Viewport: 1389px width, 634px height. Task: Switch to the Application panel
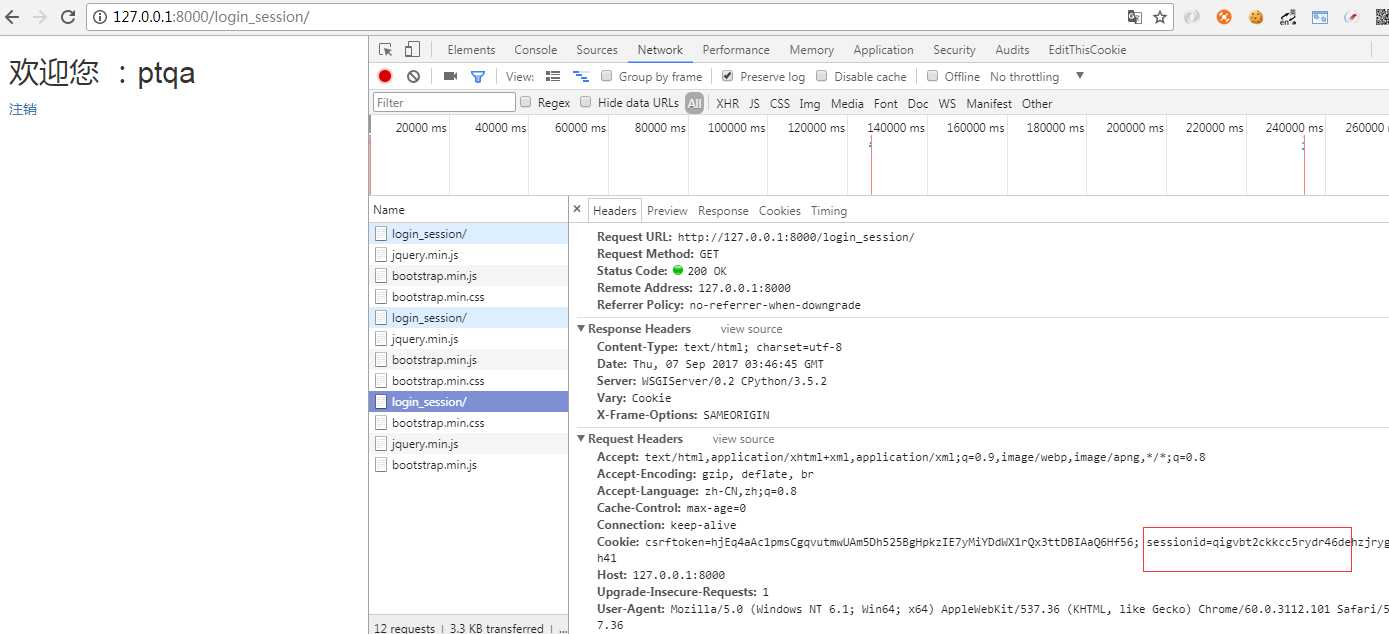tap(883, 50)
